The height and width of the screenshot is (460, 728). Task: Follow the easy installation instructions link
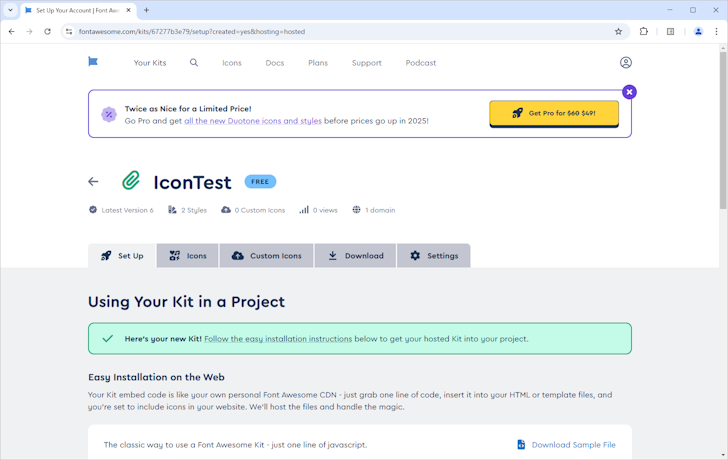(278, 339)
